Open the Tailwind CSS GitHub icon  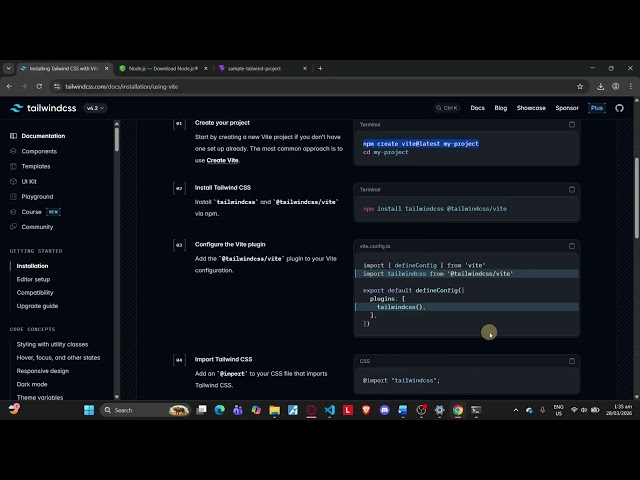pyautogui.click(x=619, y=108)
